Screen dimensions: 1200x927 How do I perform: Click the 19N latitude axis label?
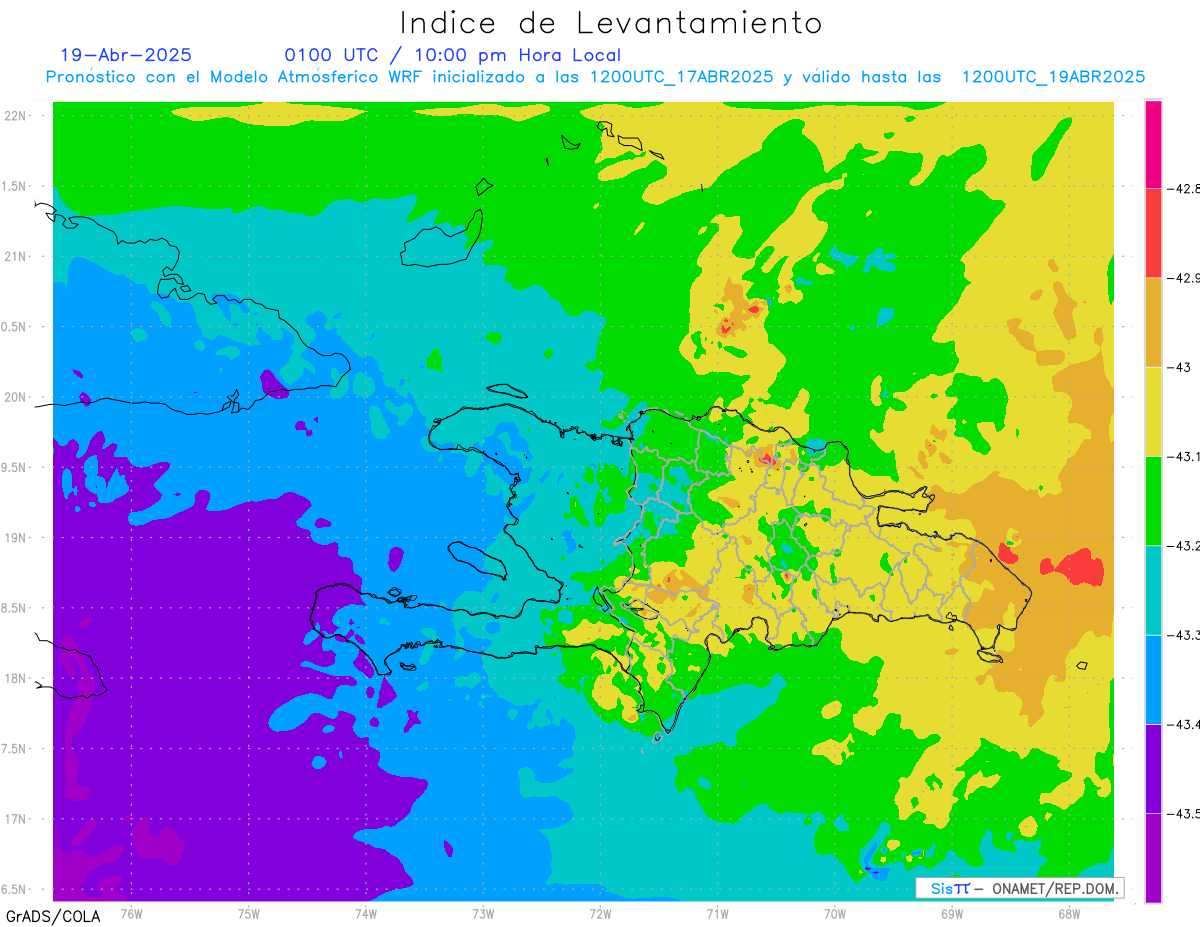tap(16, 537)
